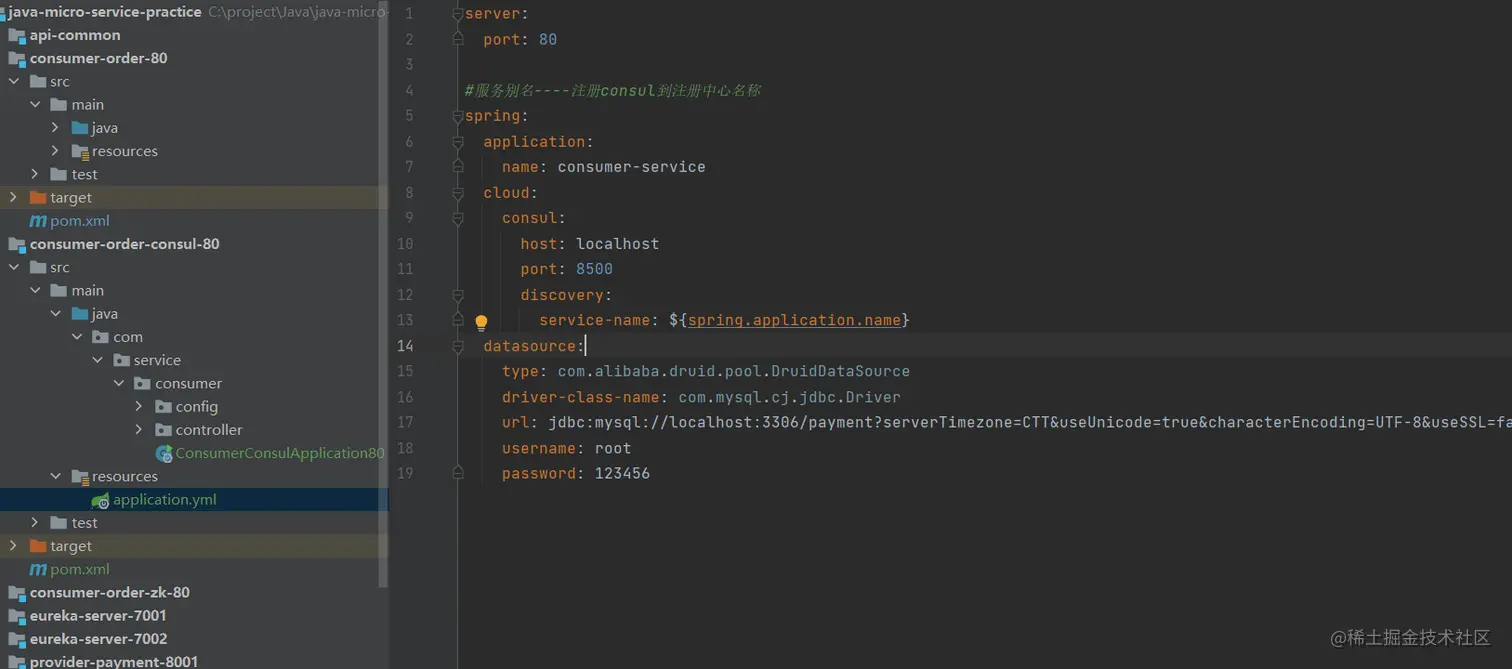Select the main folder under consumer-order-consul-80
Screen dimensions: 1512x669
[x=88, y=291]
